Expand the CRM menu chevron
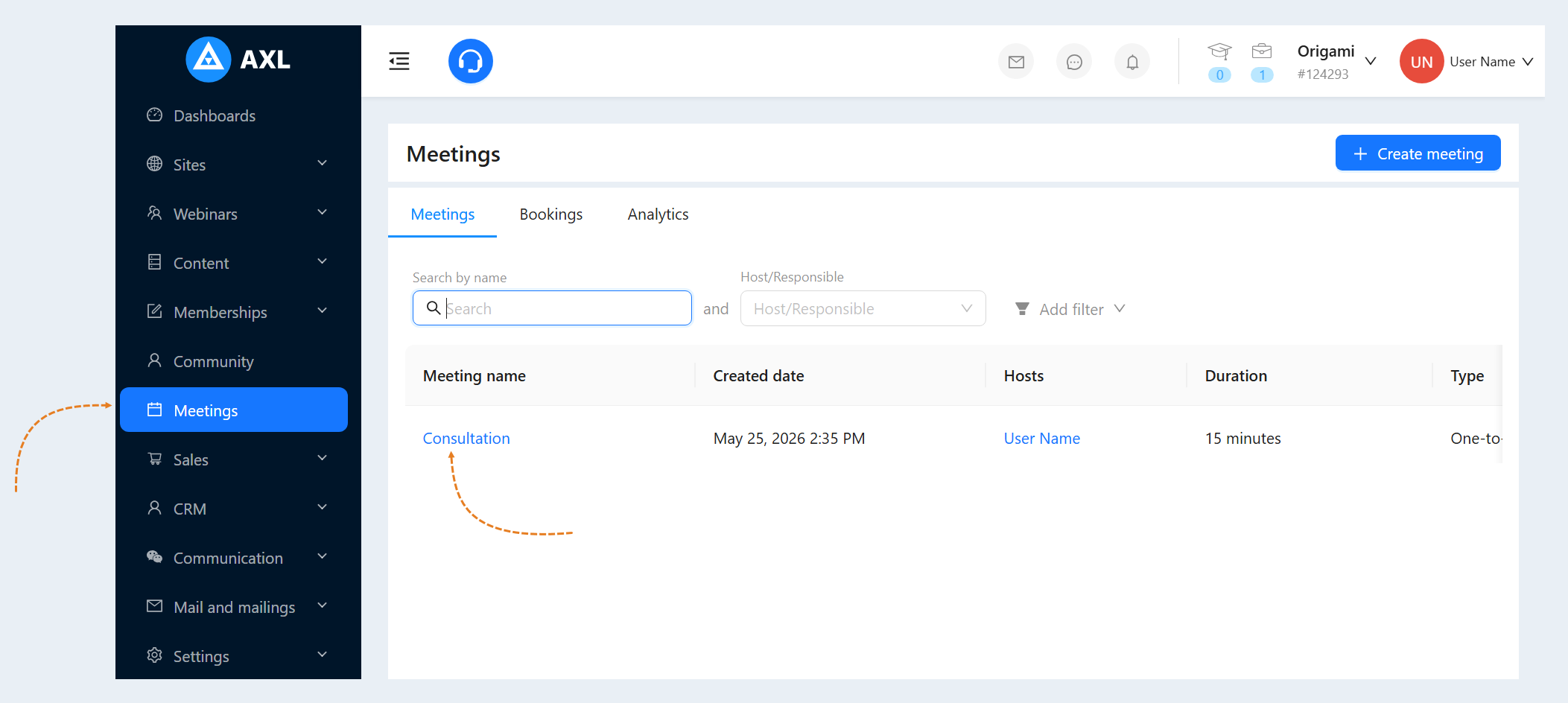1568x703 pixels. click(323, 507)
